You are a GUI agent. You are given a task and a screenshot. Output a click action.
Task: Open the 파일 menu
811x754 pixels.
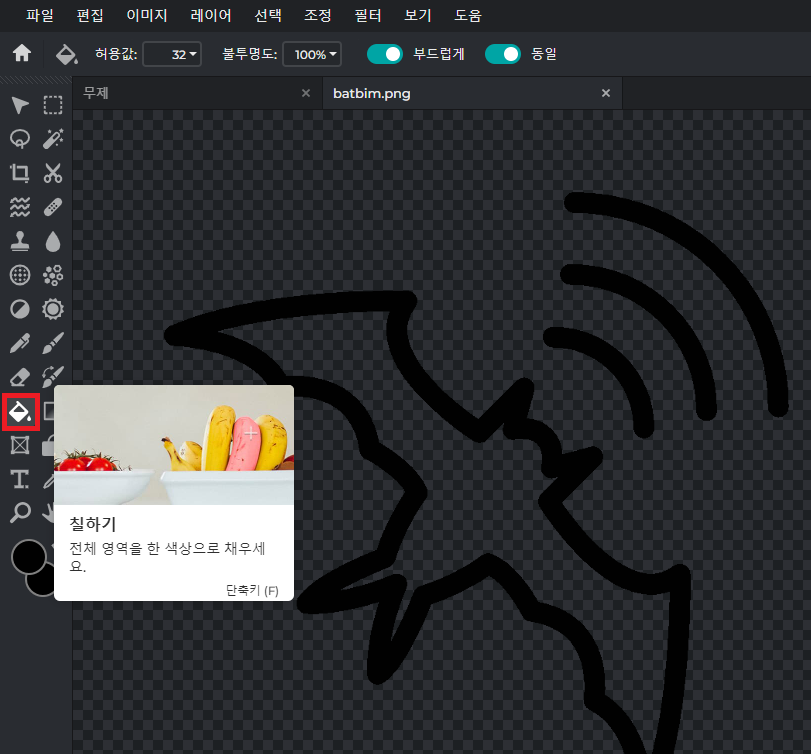[x=40, y=16]
